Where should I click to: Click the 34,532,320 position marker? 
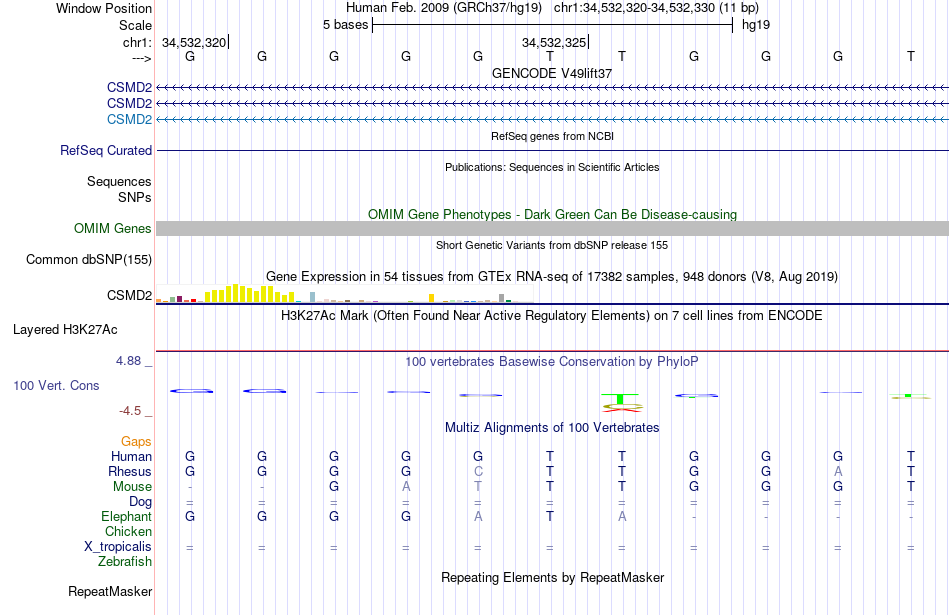194,42
